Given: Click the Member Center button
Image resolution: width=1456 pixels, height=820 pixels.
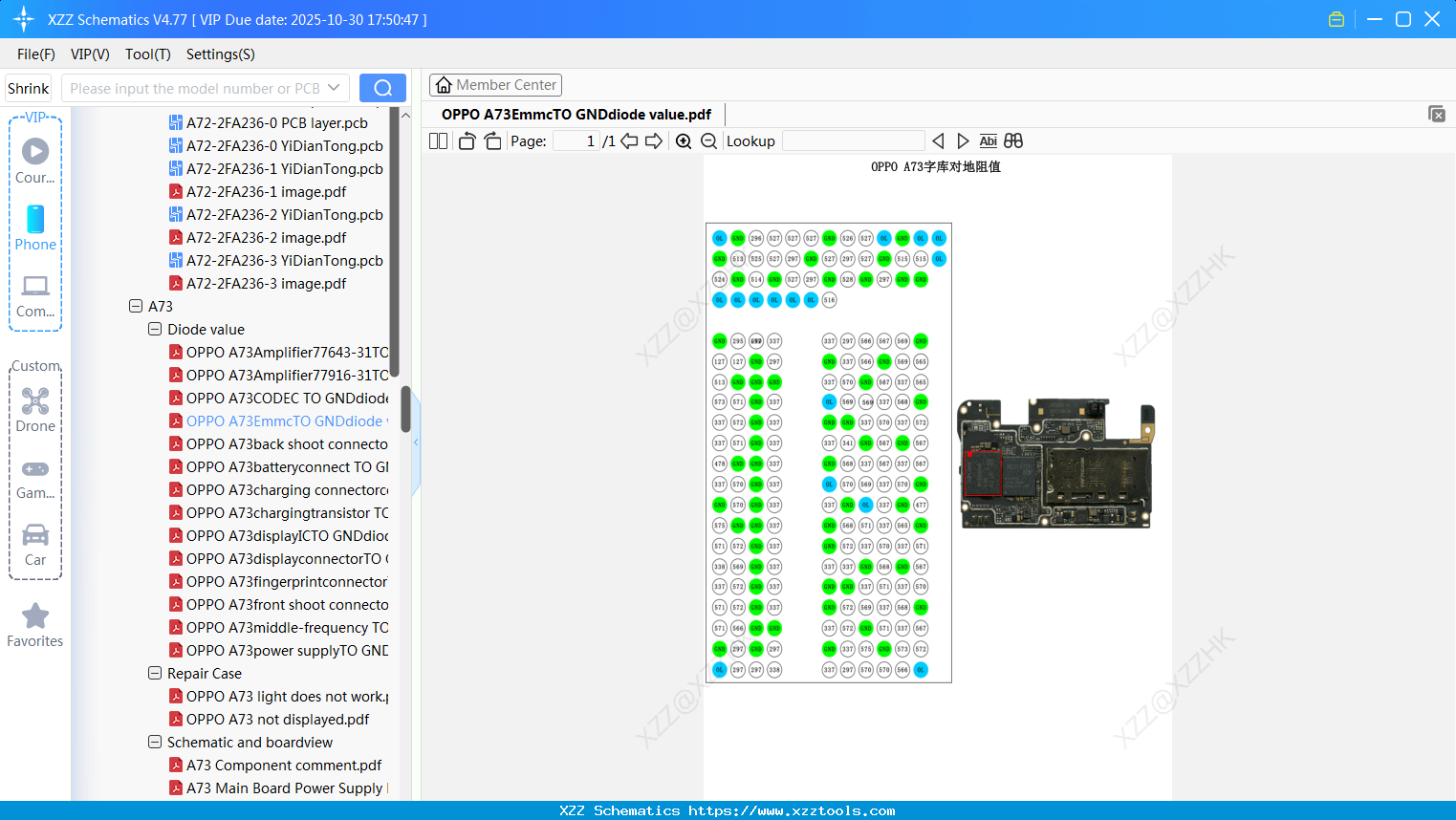Looking at the screenshot, I should click(495, 84).
